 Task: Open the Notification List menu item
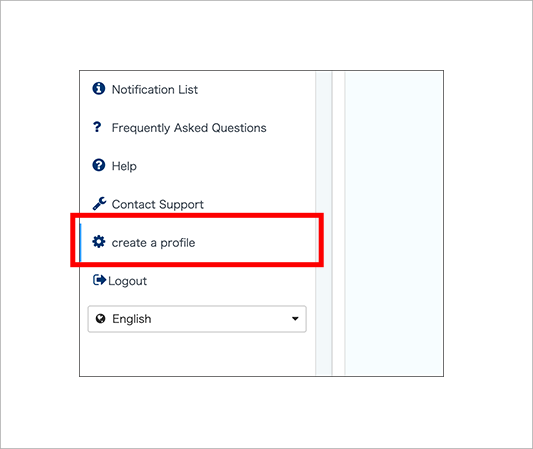click(155, 89)
